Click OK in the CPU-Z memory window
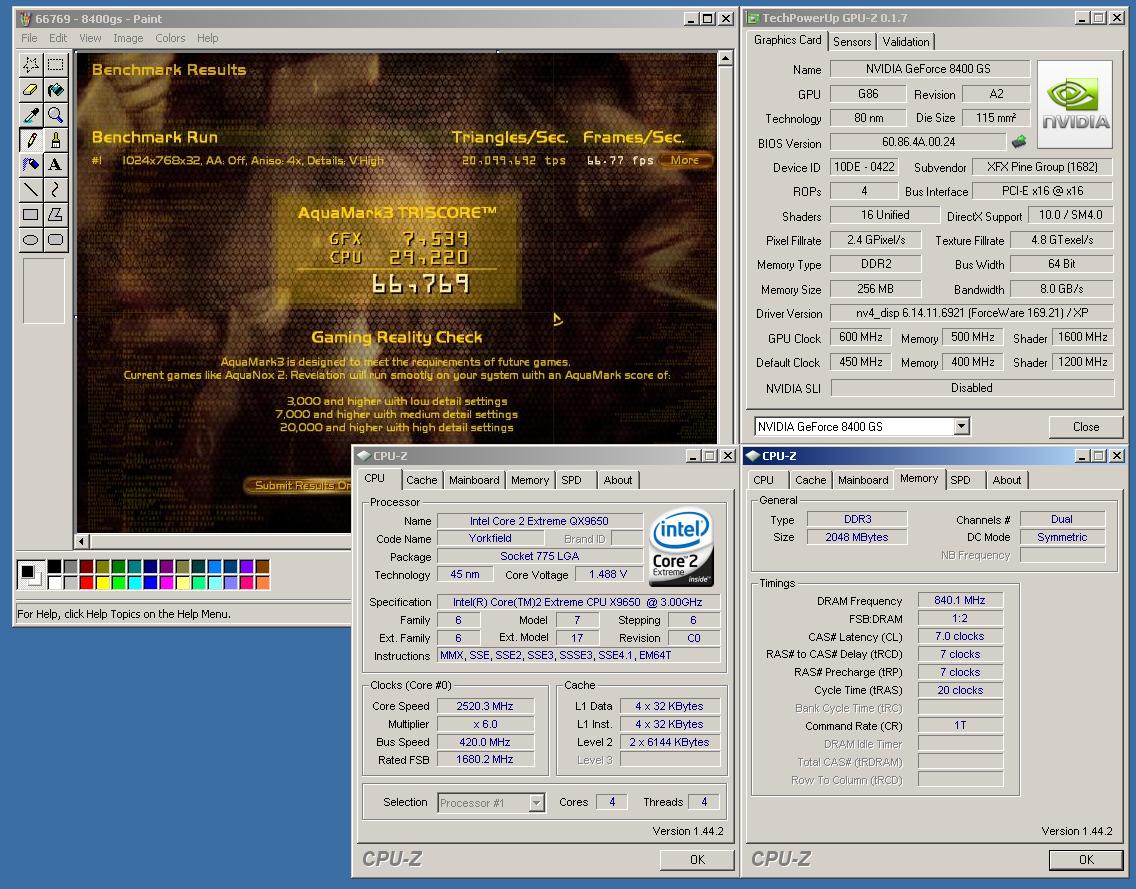Screen dimensions: 1136x889 click(x=1086, y=859)
